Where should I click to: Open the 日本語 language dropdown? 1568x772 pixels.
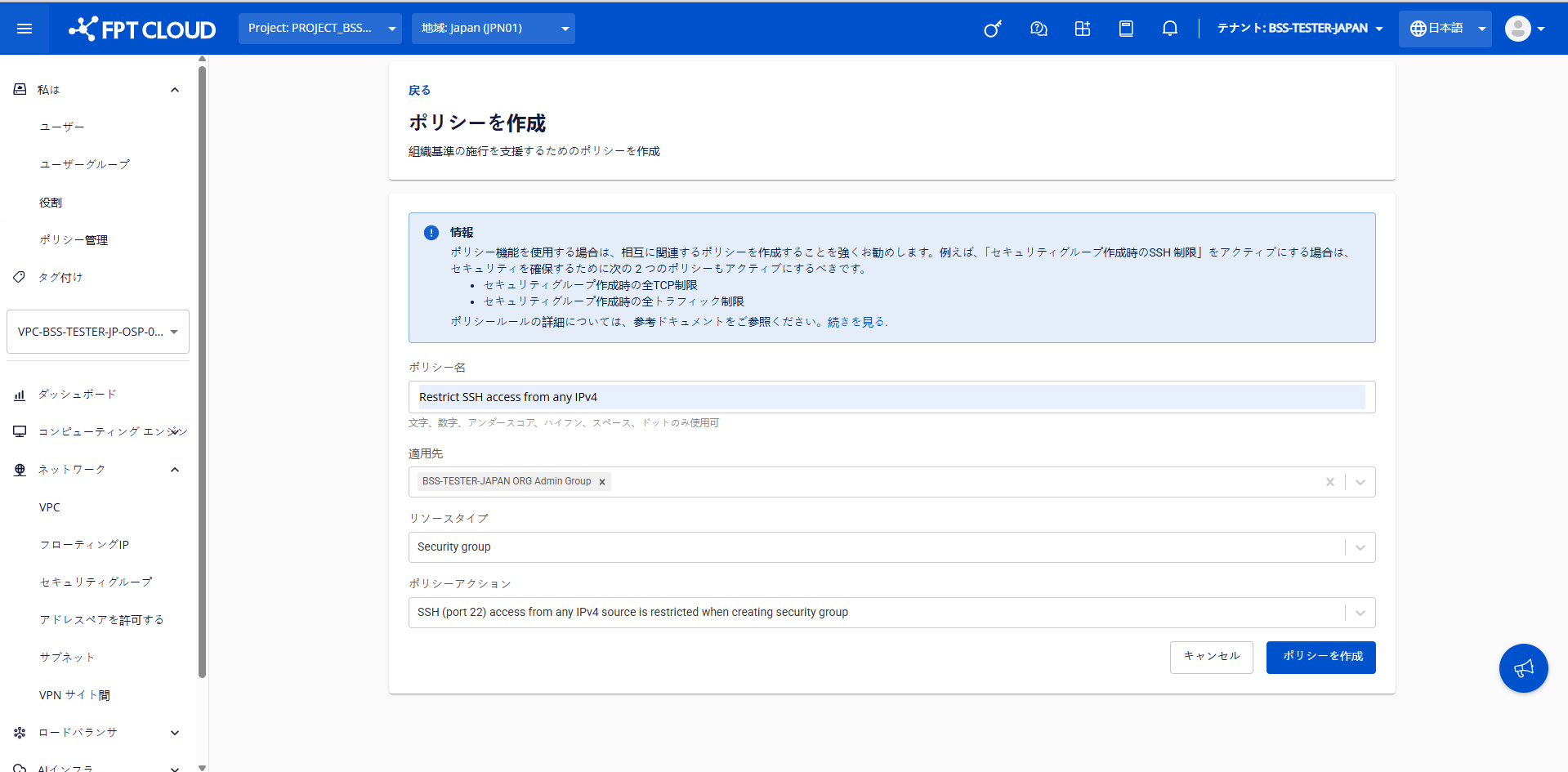[1445, 29]
